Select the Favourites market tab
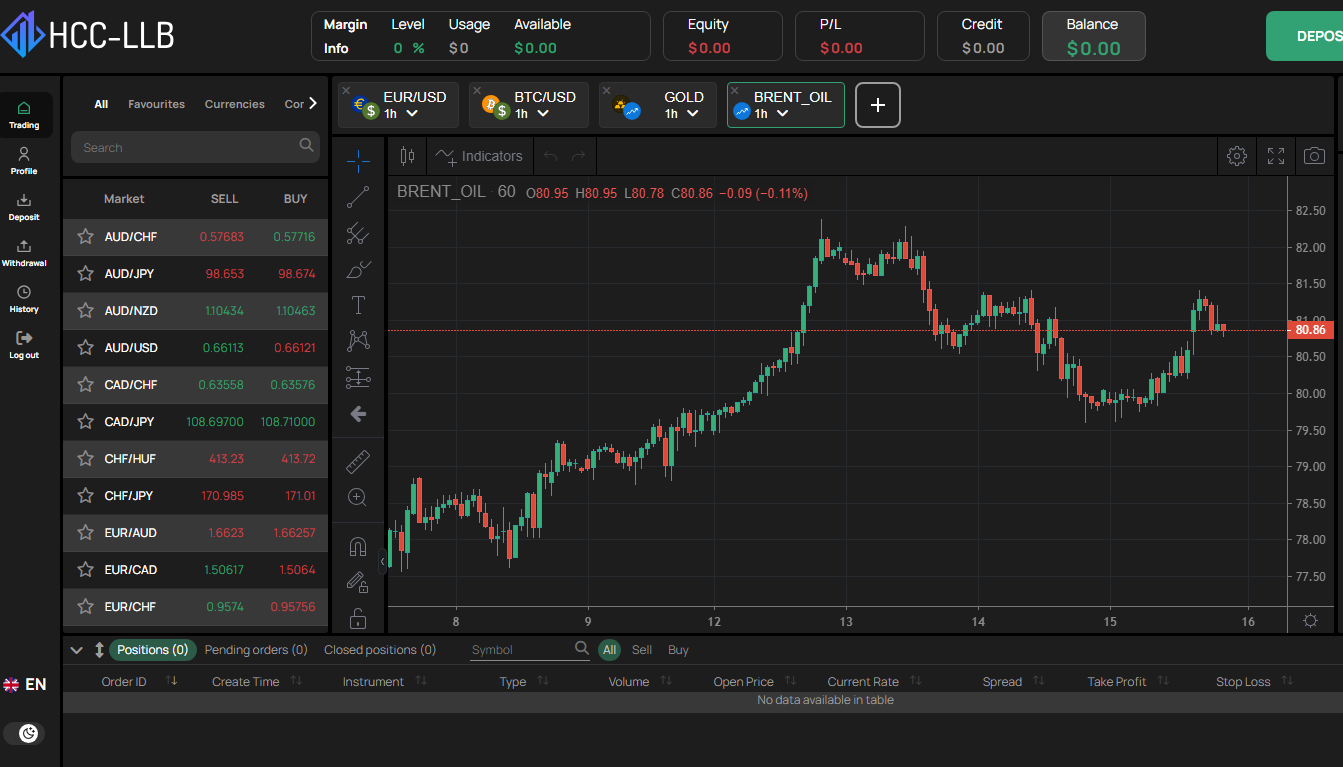This screenshot has height=767, width=1343. click(x=156, y=104)
